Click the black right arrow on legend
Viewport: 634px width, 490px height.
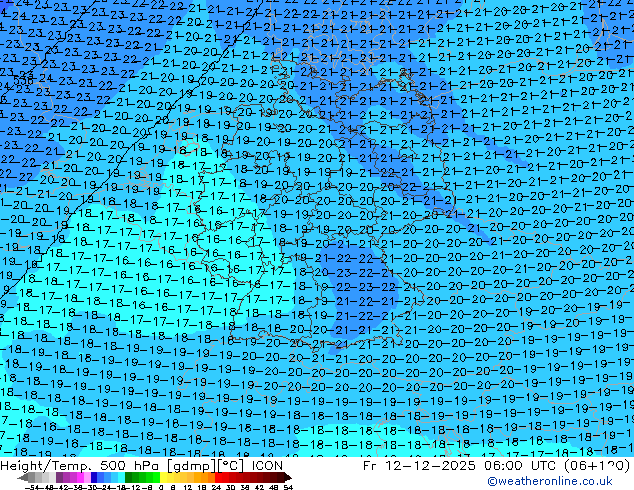tap(288, 477)
